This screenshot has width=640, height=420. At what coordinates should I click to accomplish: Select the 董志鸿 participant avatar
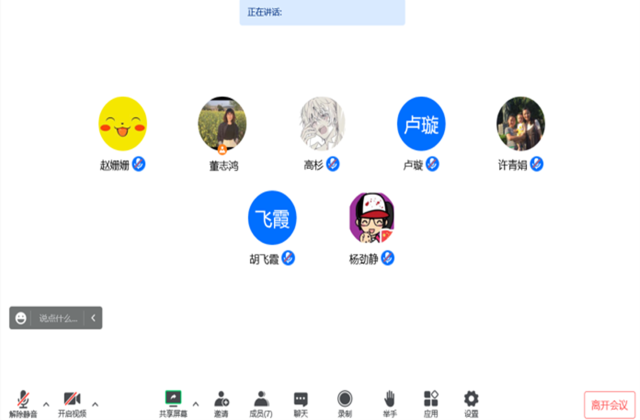point(222,124)
